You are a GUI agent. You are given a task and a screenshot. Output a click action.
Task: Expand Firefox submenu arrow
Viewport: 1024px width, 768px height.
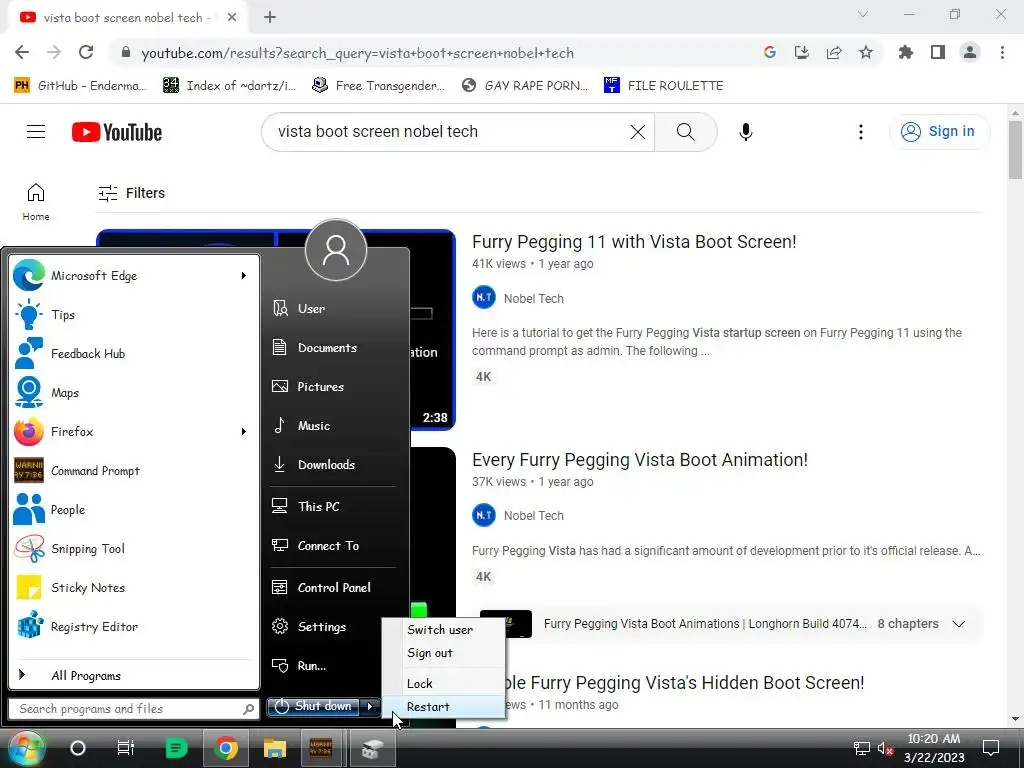coord(244,432)
